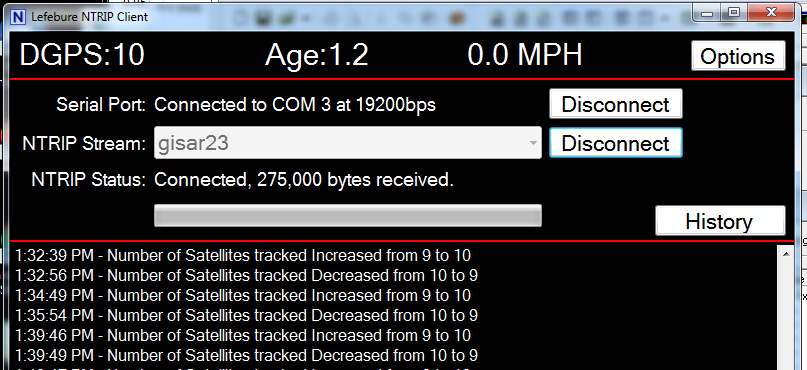This screenshot has height=370, width=807.
Task: Maximize the NTRIP Client window
Action: (734, 13)
